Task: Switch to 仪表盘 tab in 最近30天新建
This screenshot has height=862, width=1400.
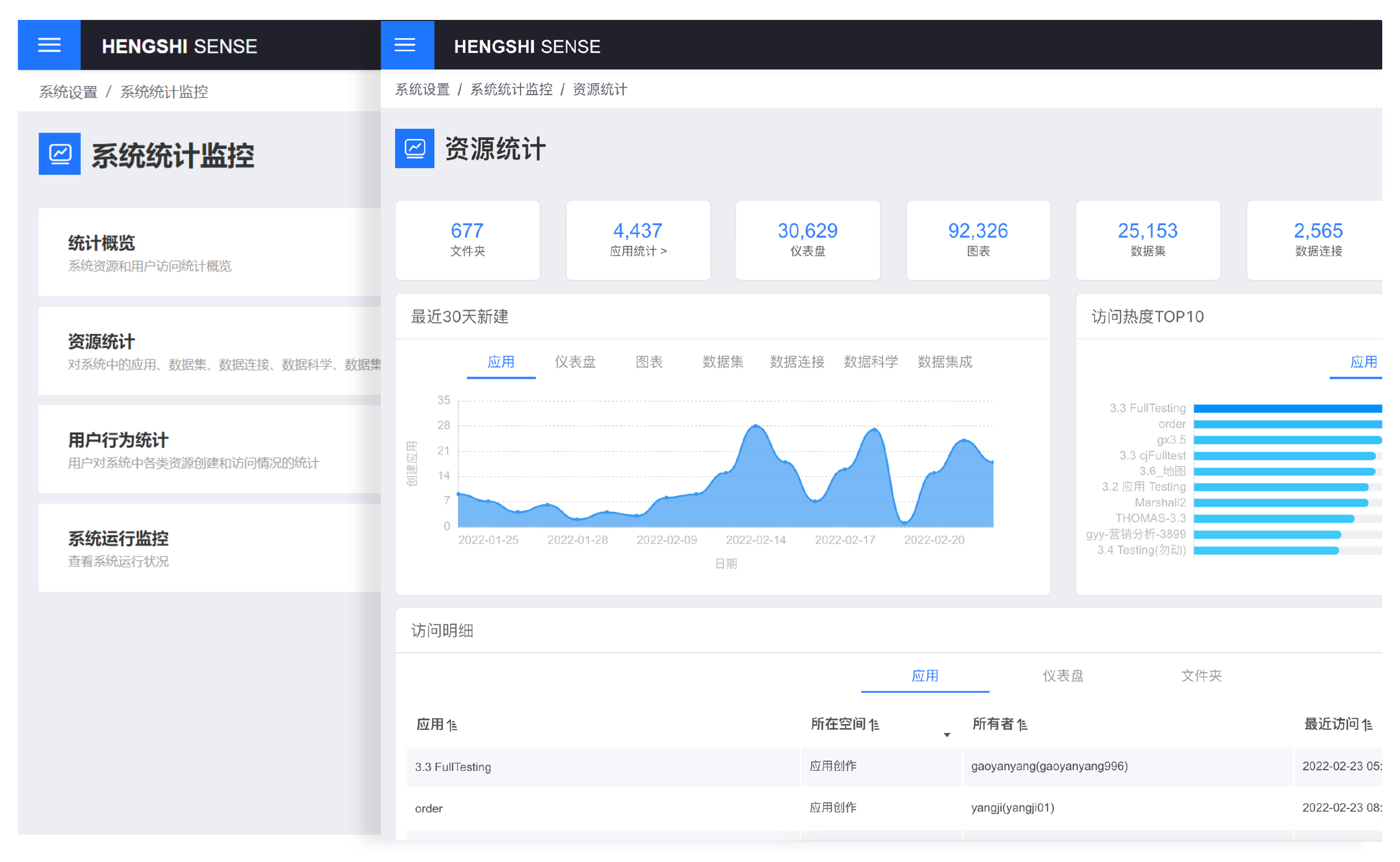Action: point(575,362)
